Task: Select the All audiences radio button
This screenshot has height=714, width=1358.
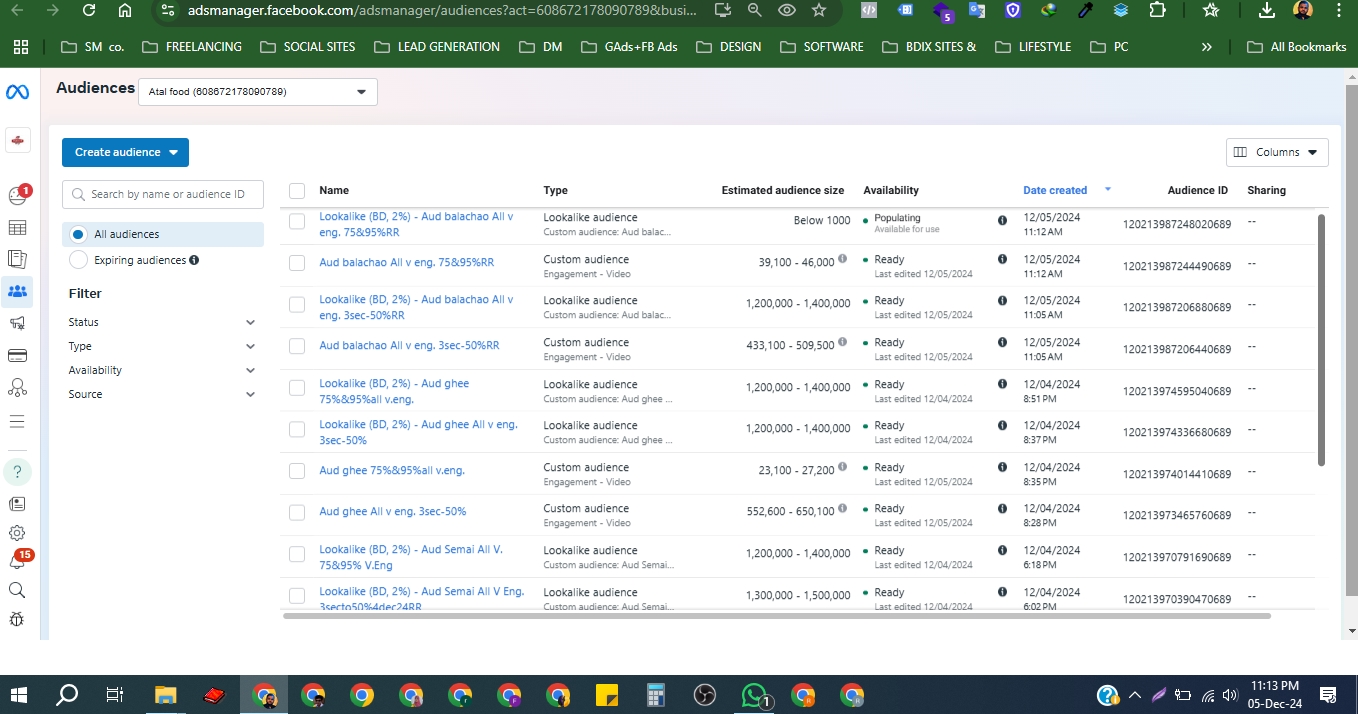Action: coord(78,234)
